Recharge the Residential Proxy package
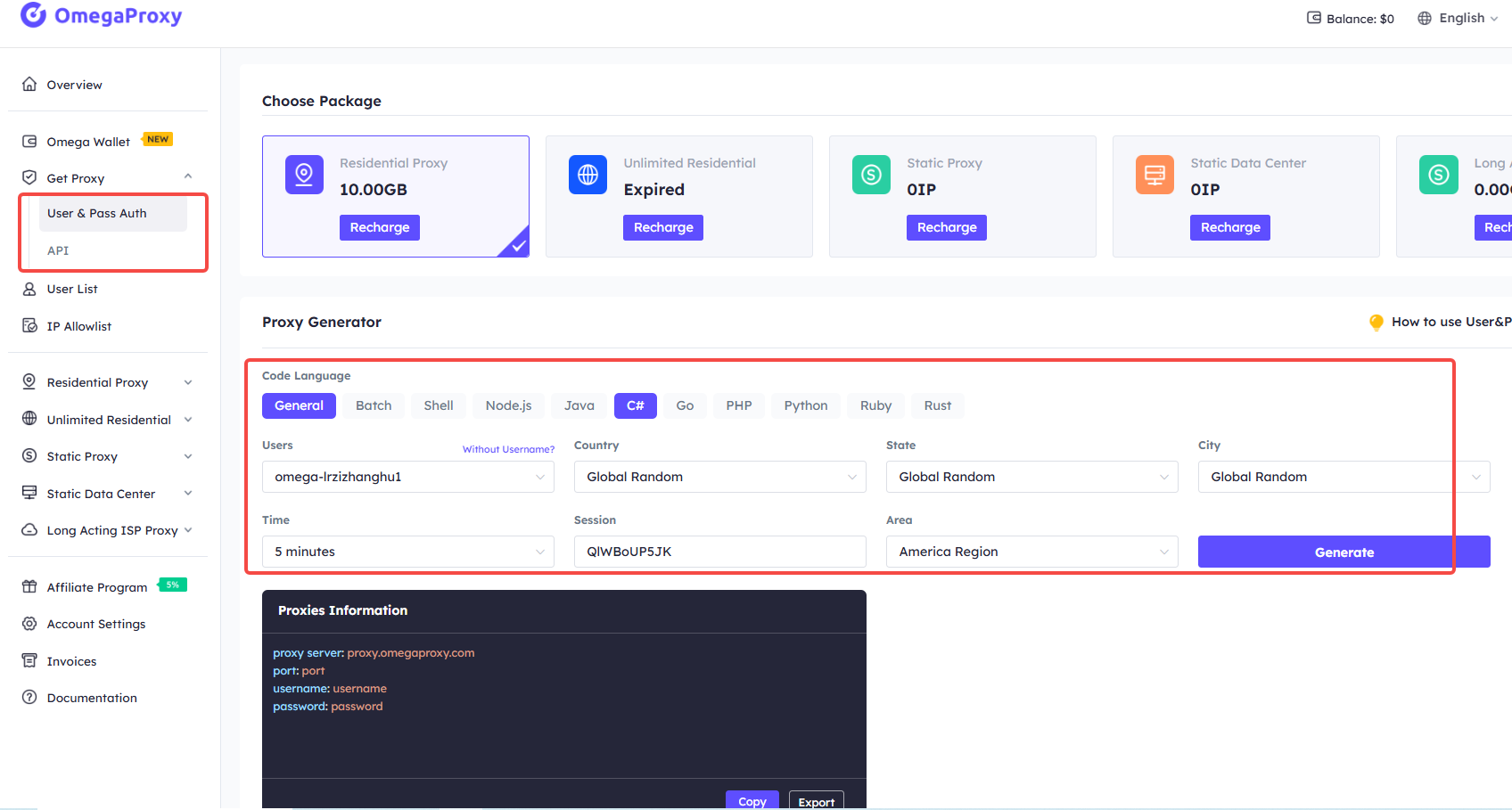Viewport: 1512px width, 810px height. [380, 227]
